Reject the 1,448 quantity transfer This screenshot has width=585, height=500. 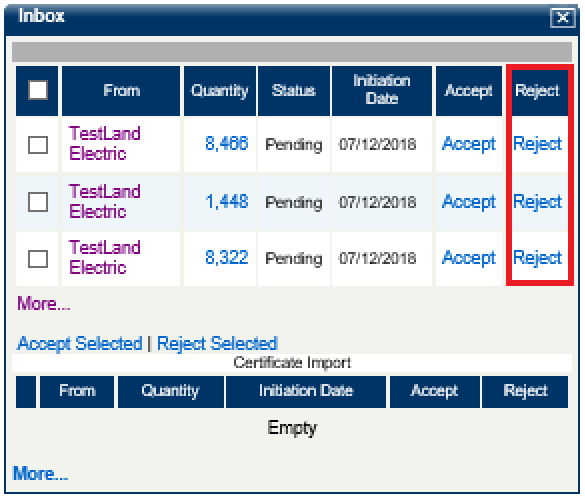click(x=537, y=202)
